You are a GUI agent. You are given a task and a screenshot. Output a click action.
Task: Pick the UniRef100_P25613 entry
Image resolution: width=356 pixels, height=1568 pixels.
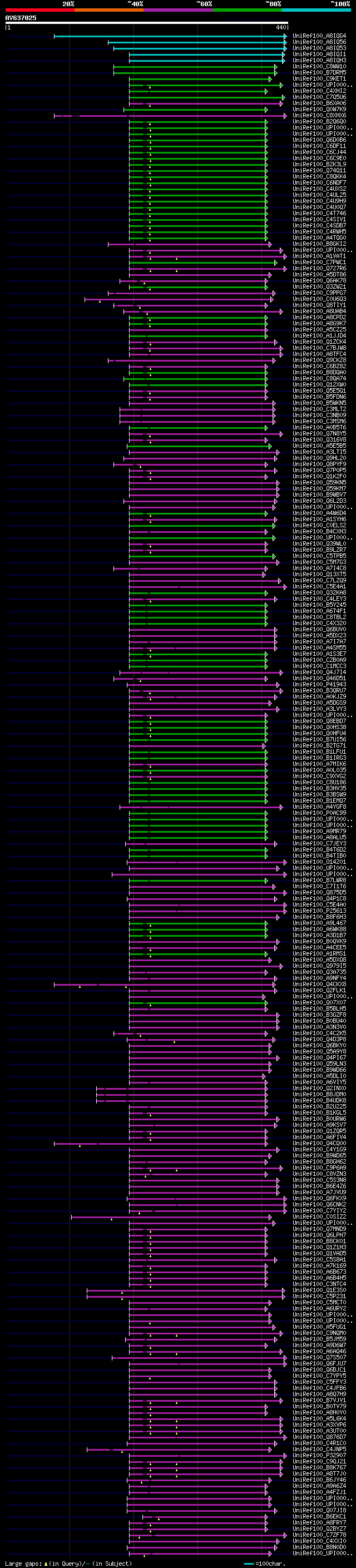tap(319, 911)
